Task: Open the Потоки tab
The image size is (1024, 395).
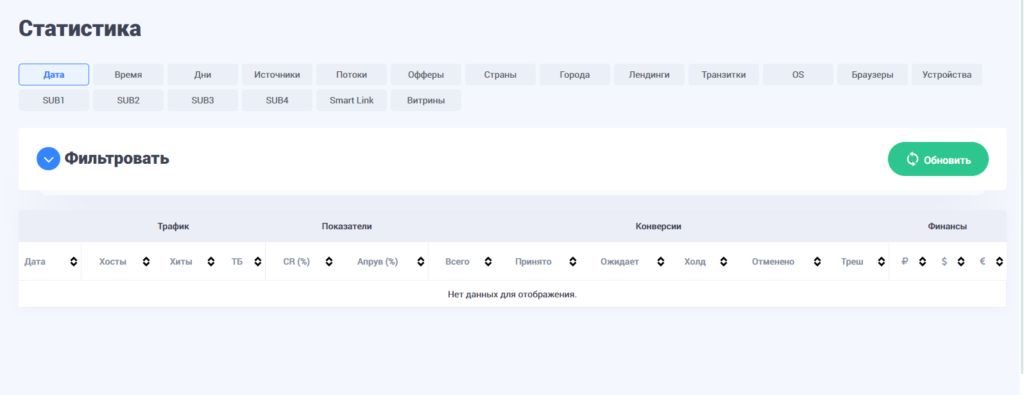Action: [x=351, y=74]
